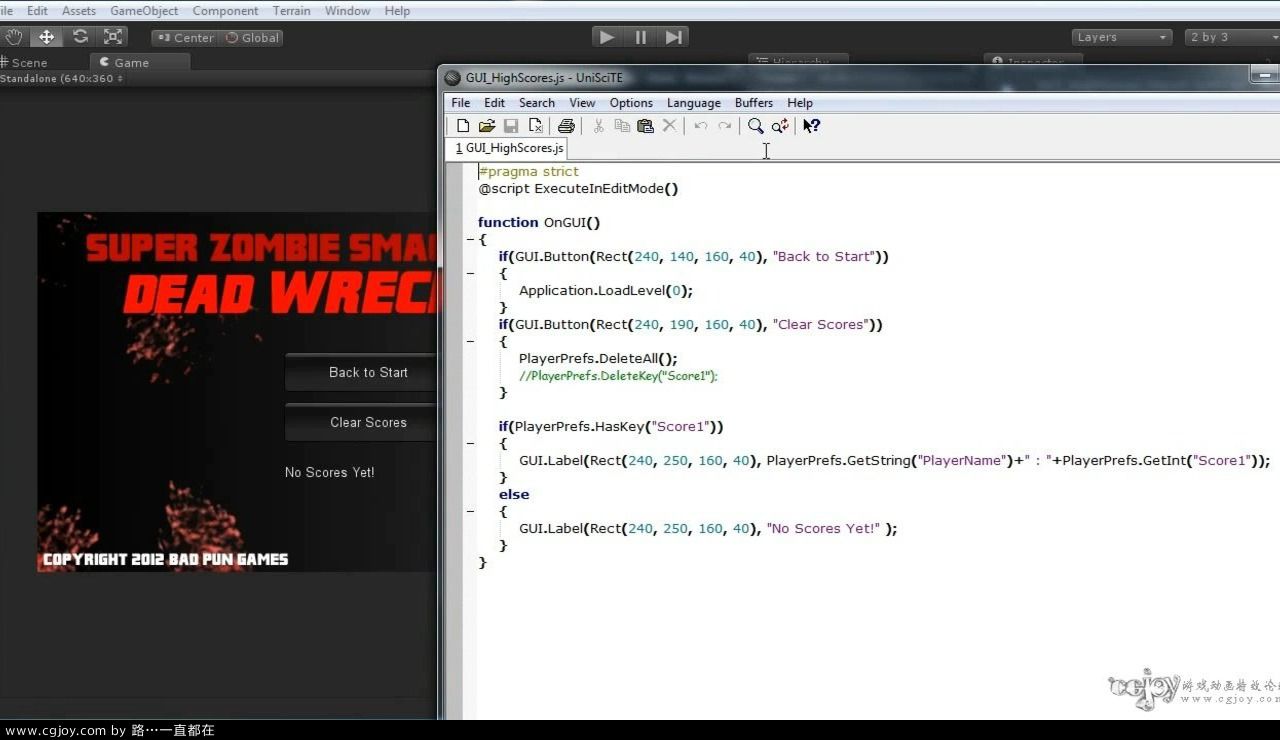
Task: Open Unity's Window menu
Action: coord(347,10)
